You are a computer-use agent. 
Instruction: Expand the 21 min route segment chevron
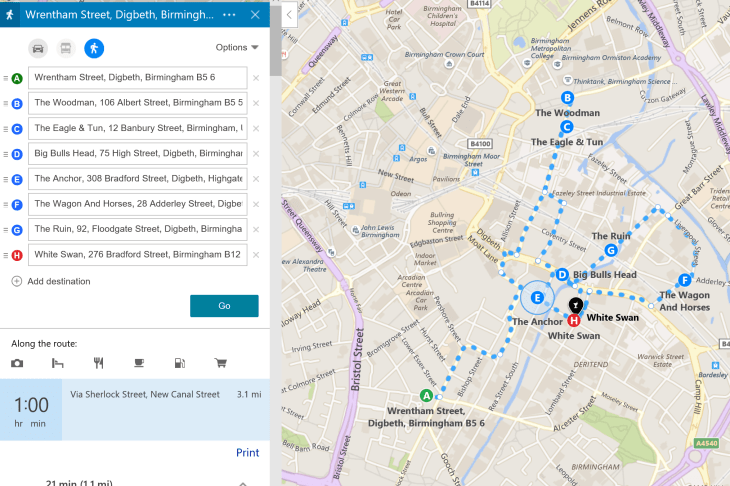(x=243, y=483)
